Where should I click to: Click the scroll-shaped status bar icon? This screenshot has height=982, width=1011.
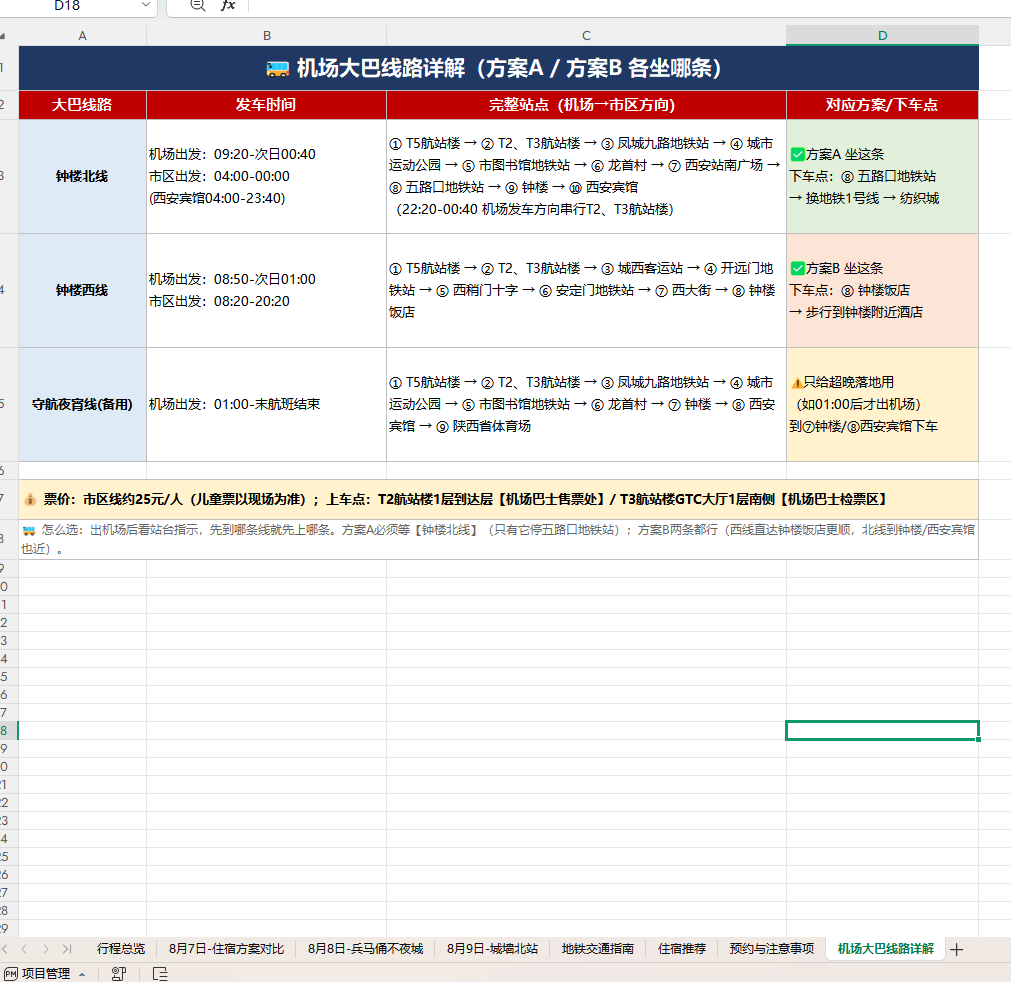(119, 974)
